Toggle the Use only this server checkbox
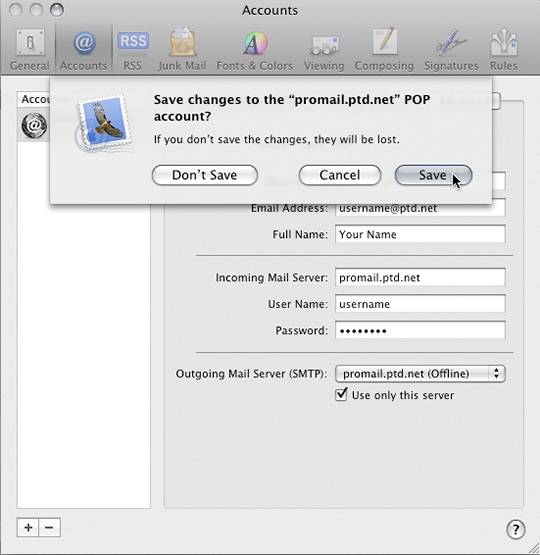This screenshot has height=555, width=540. tap(341, 395)
